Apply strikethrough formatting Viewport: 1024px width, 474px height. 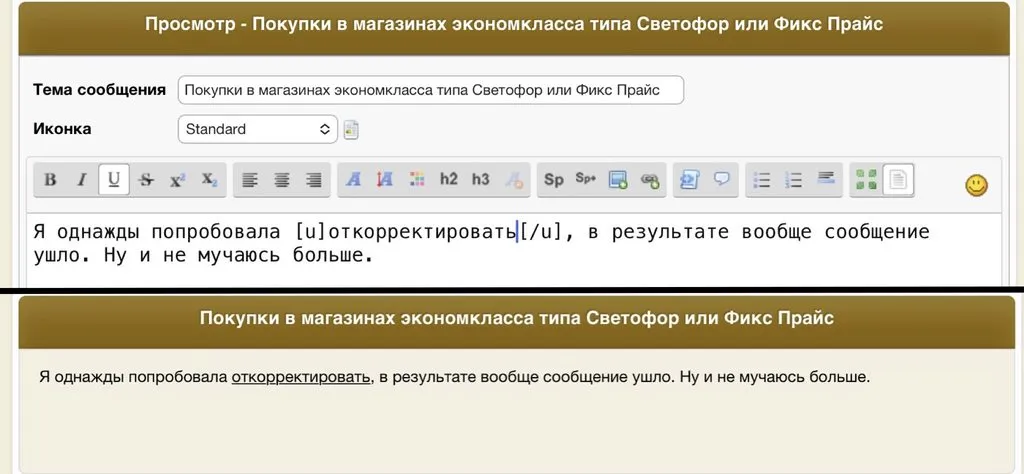(146, 180)
